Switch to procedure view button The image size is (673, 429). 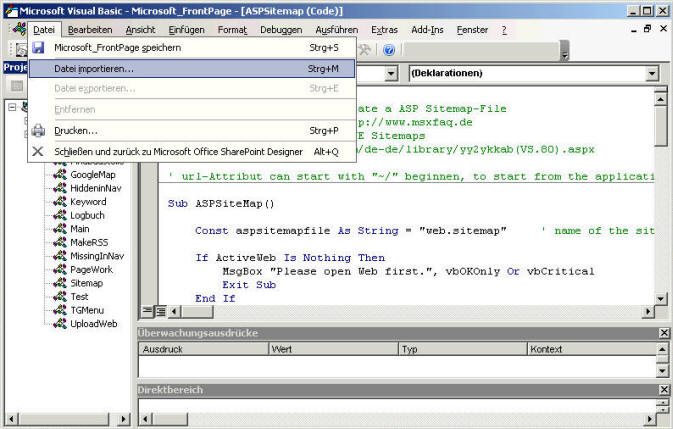[x=147, y=311]
